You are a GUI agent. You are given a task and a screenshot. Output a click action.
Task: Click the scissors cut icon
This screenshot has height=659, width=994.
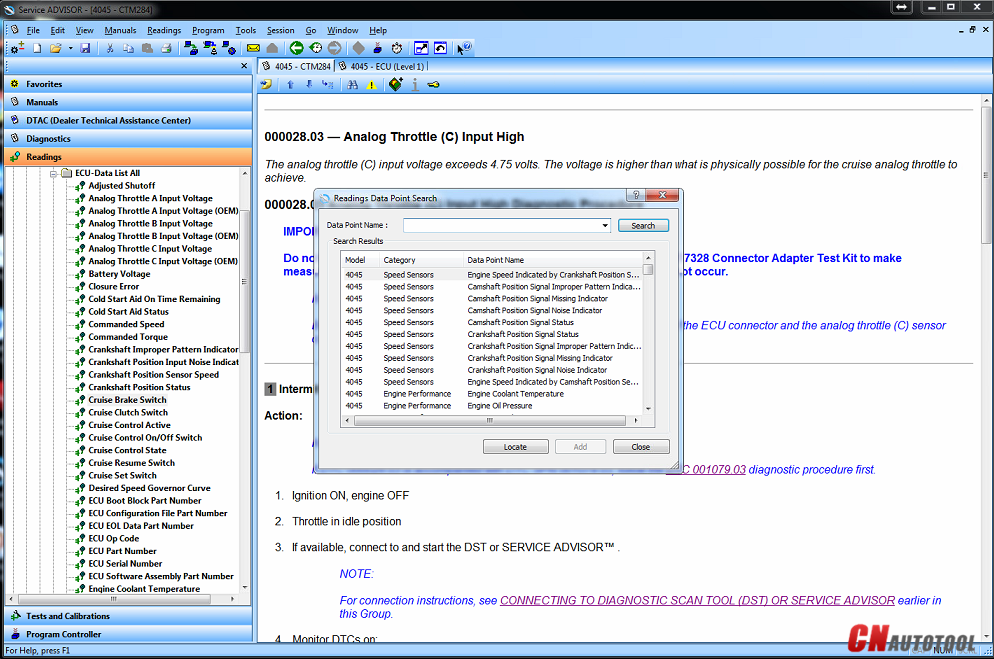pos(110,48)
